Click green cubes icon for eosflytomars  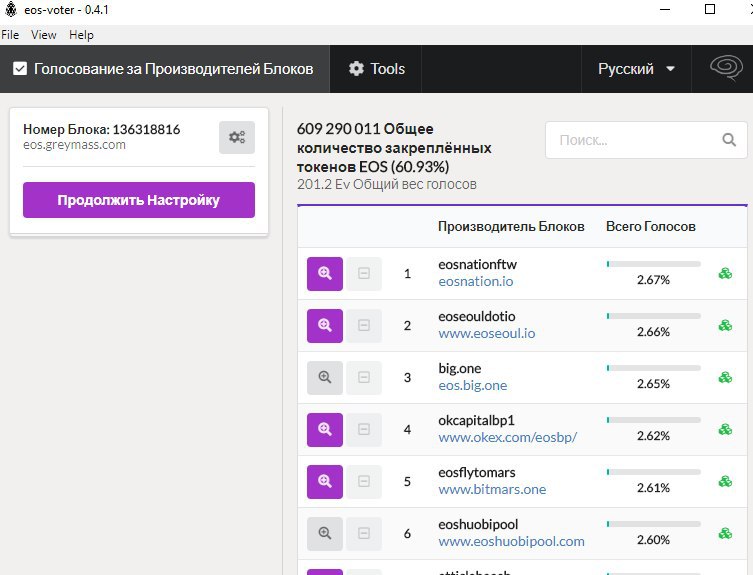(725, 481)
